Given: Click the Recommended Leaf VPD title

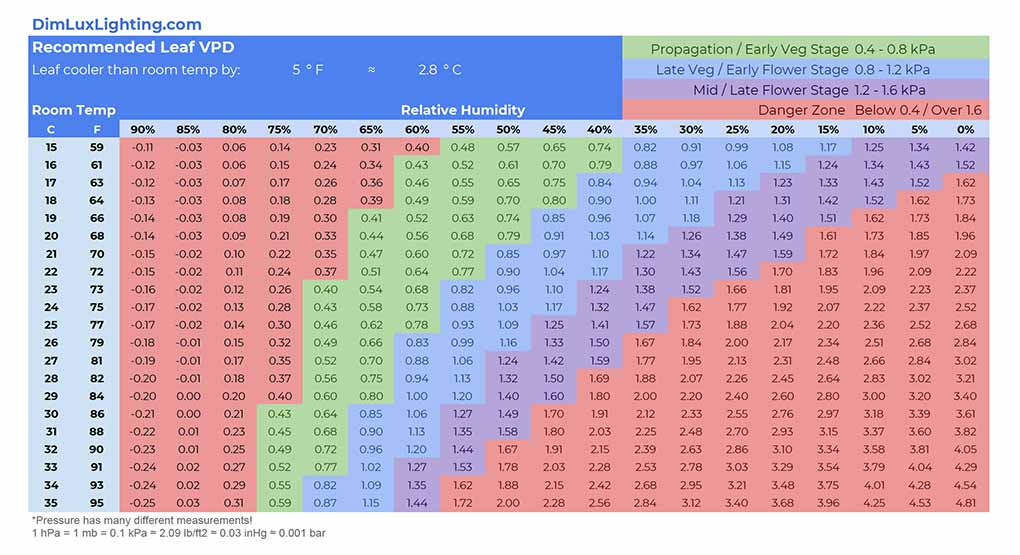Looking at the screenshot, I should (133, 48).
